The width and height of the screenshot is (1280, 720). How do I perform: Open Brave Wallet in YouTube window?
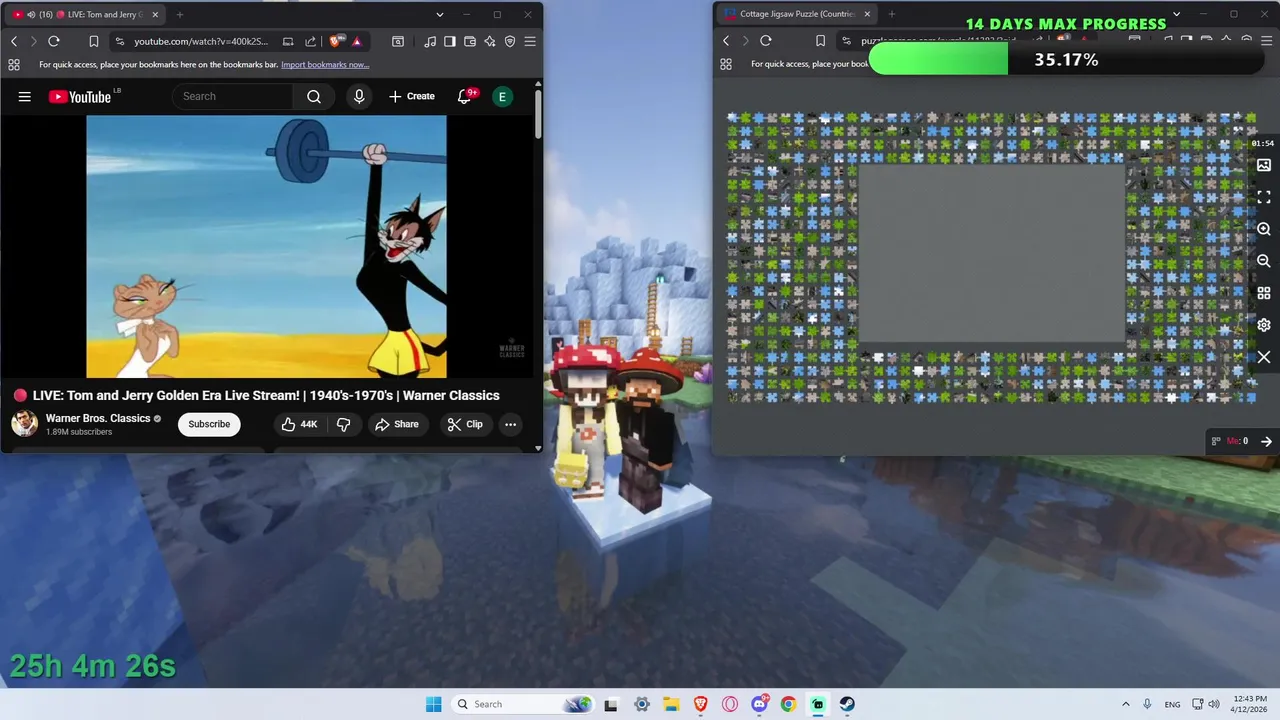tap(470, 41)
